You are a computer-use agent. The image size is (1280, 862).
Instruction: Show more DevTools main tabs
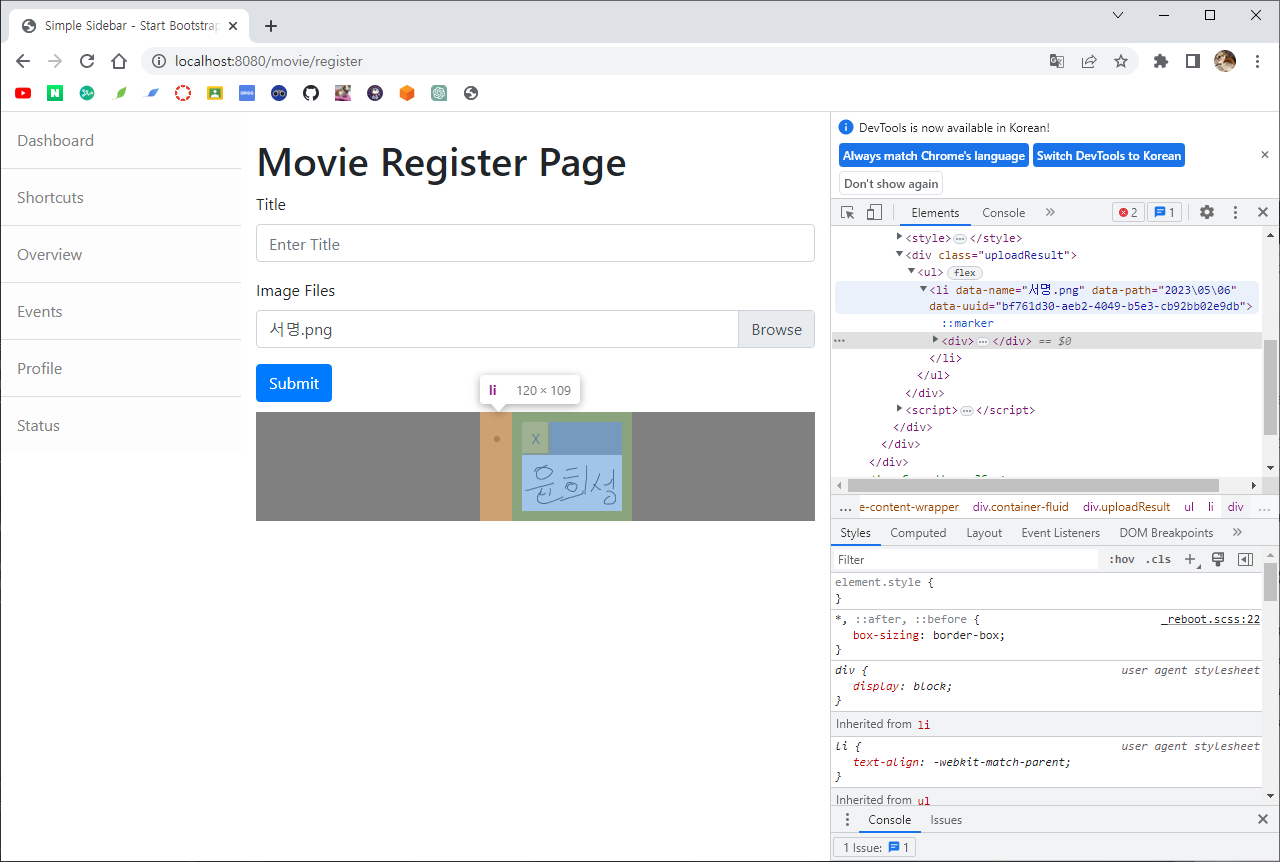[x=1050, y=212]
